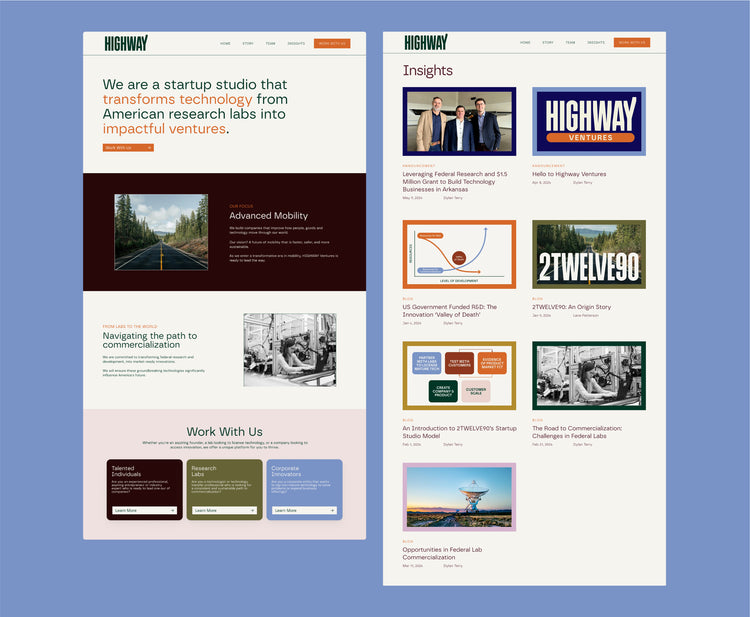The image size is (750, 617).
Task: Click the HIGHWAY logo on the Insights page
Action: [426, 42]
